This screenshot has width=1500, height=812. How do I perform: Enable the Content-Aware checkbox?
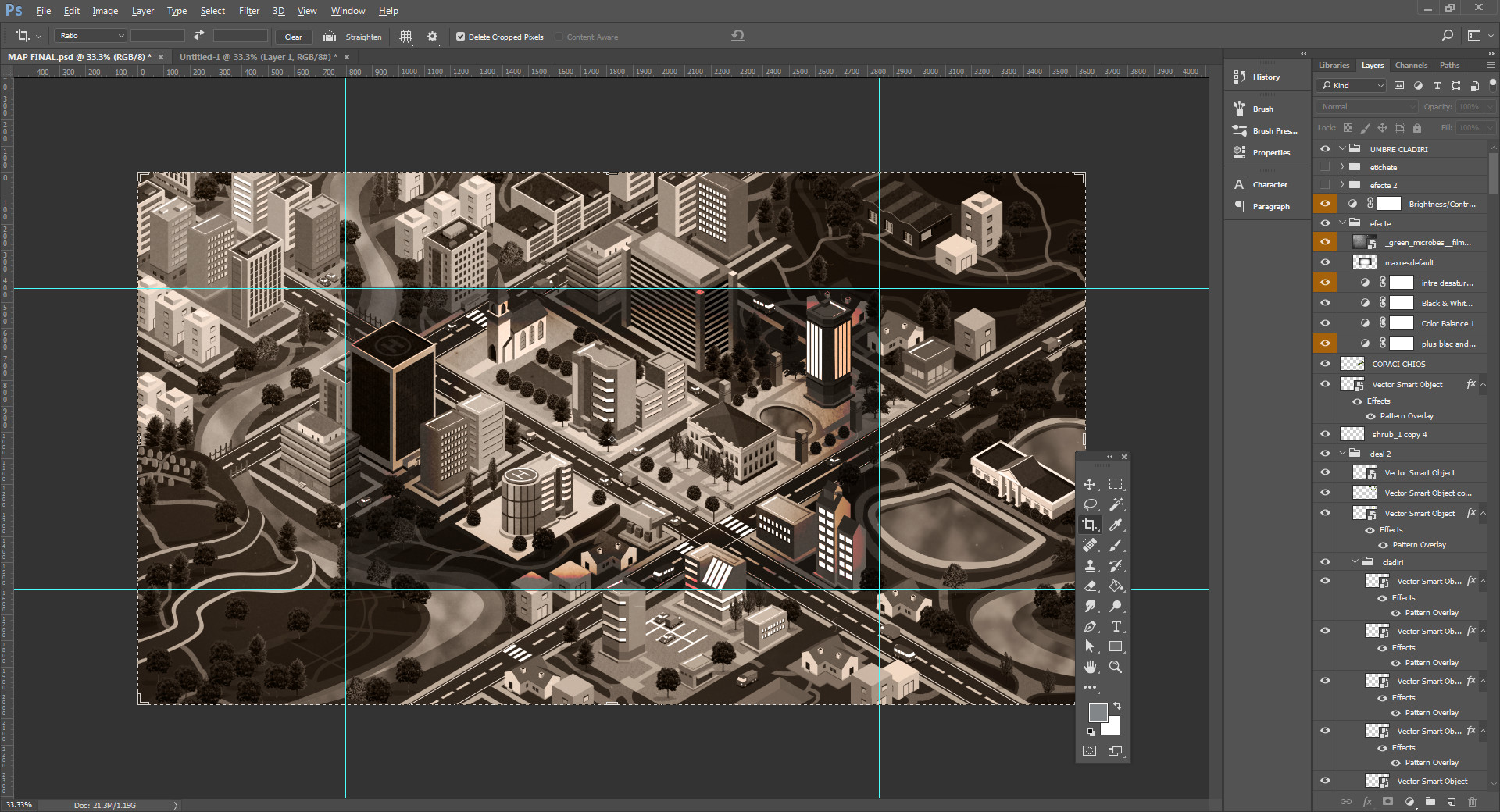pos(560,37)
